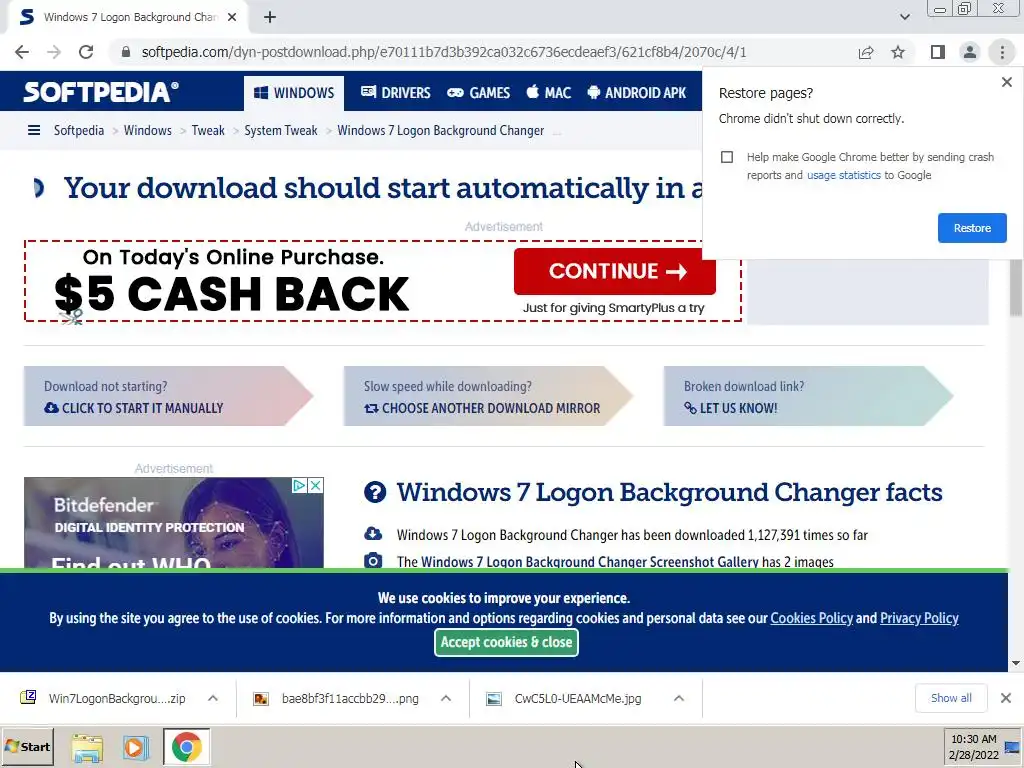Expand options for the png download
1024x768 pixels.
(x=446, y=698)
